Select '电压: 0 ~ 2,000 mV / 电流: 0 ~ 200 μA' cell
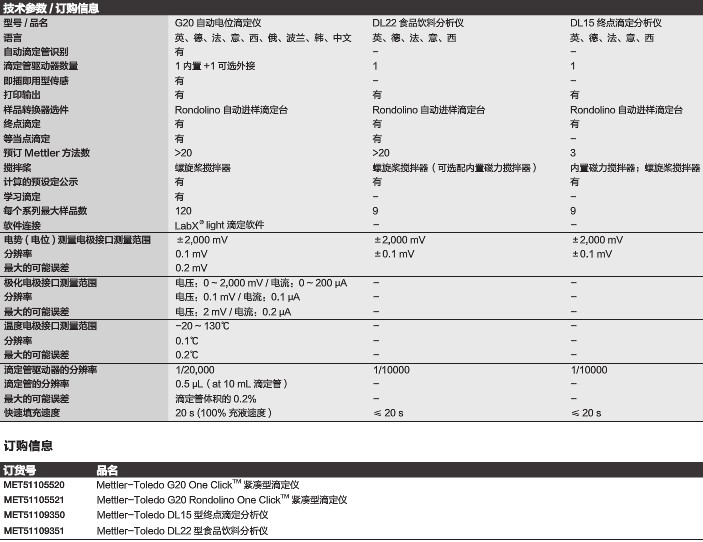Image resolution: width=703 pixels, height=542 pixels. tap(261, 283)
